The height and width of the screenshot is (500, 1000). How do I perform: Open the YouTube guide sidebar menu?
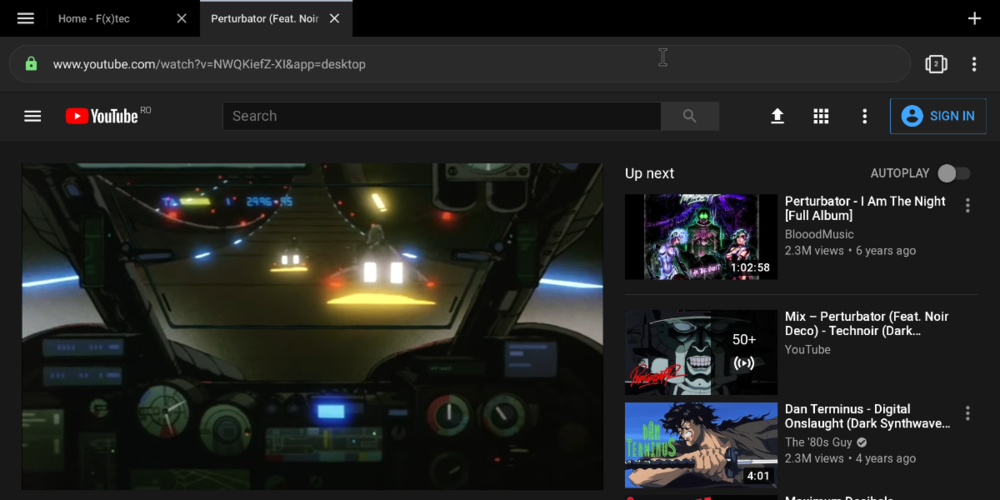tap(33, 116)
